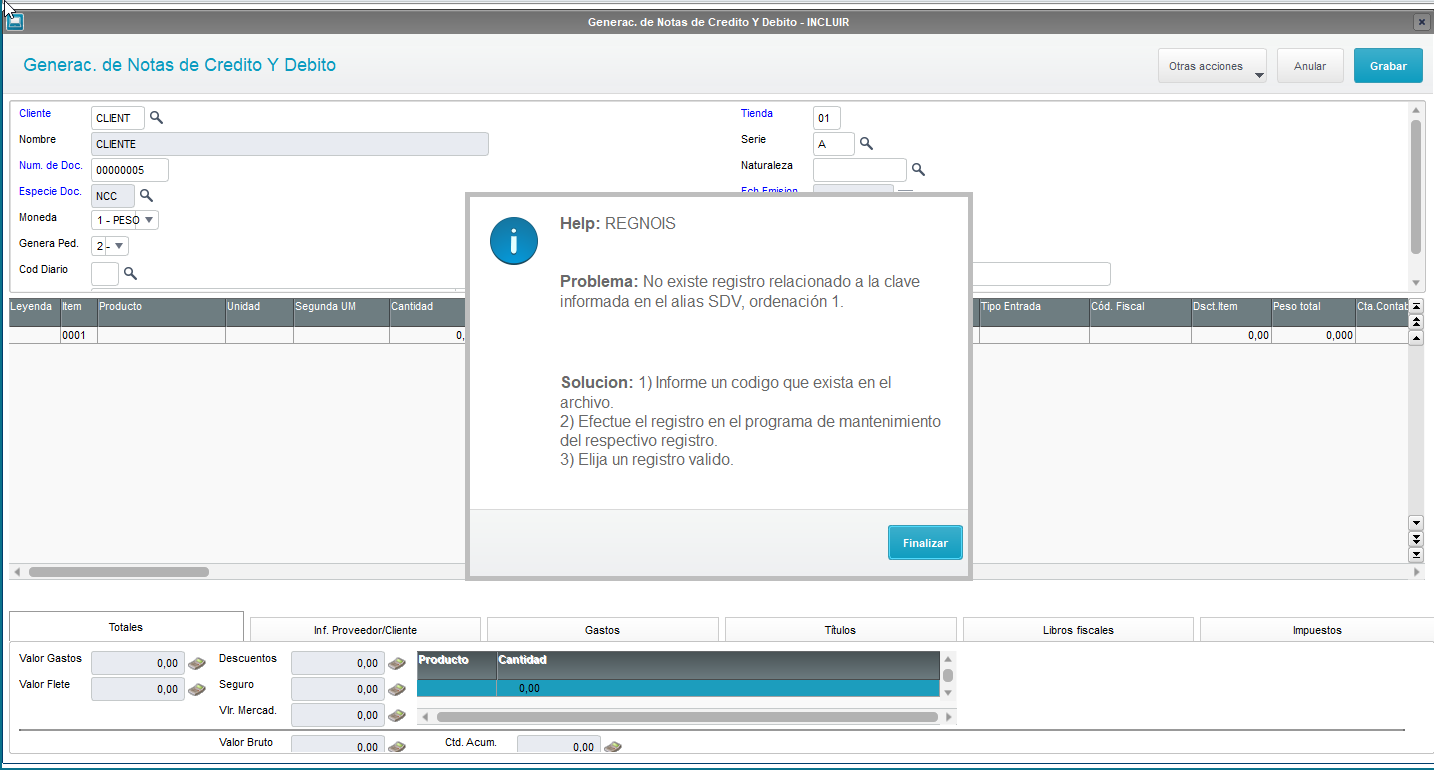1434x770 pixels.
Task: Click money icon beside Vlr. Mercad.
Action: pos(397,715)
